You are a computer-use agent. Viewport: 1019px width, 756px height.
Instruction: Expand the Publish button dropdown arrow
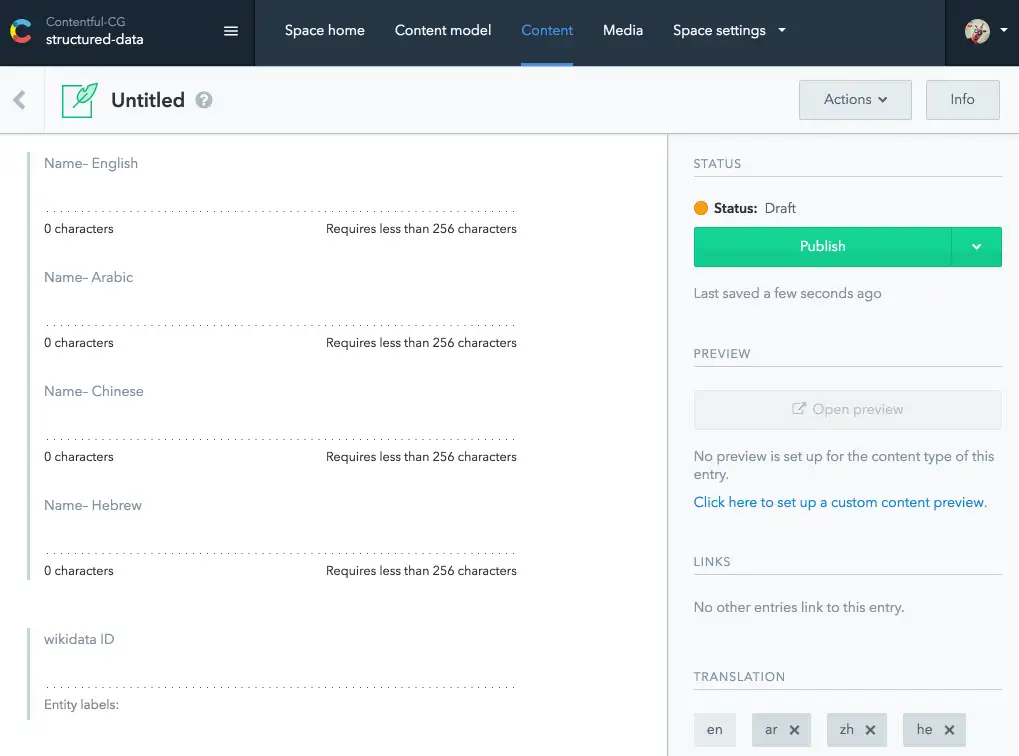click(976, 246)
